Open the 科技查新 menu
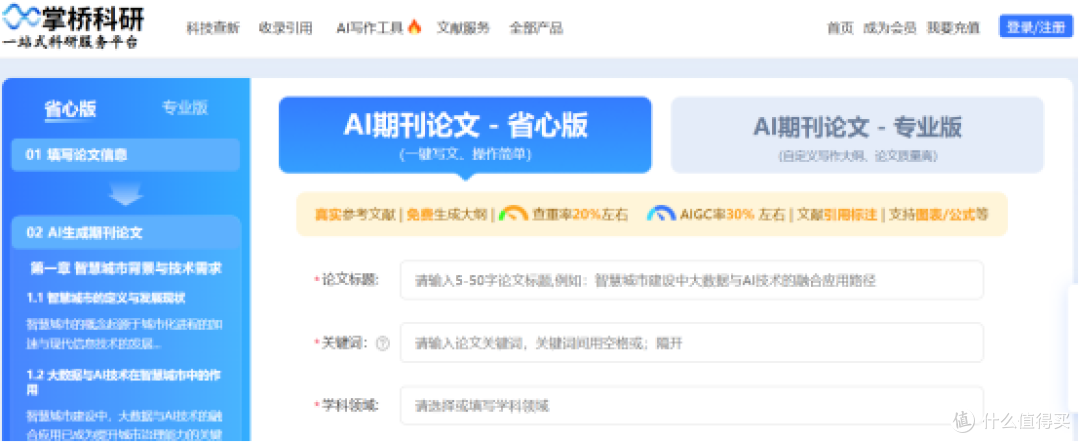1080x443 pixels. pyautogui.click(x=213, y=28)
